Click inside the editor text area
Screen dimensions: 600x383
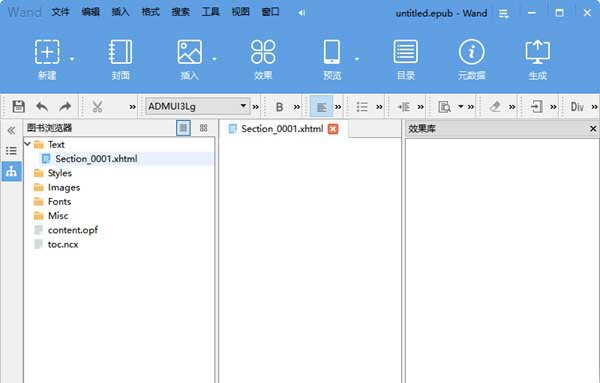pyautogui.click(x=310, y=260)
